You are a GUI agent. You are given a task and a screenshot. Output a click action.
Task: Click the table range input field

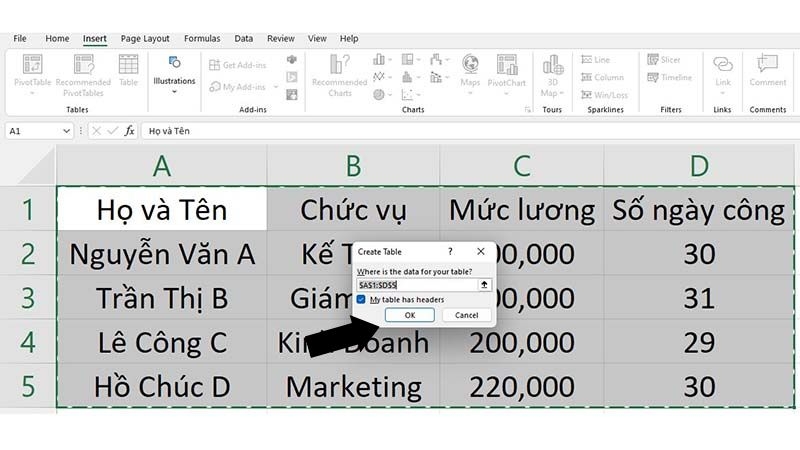pyautogui.click(x=417, y=285)
